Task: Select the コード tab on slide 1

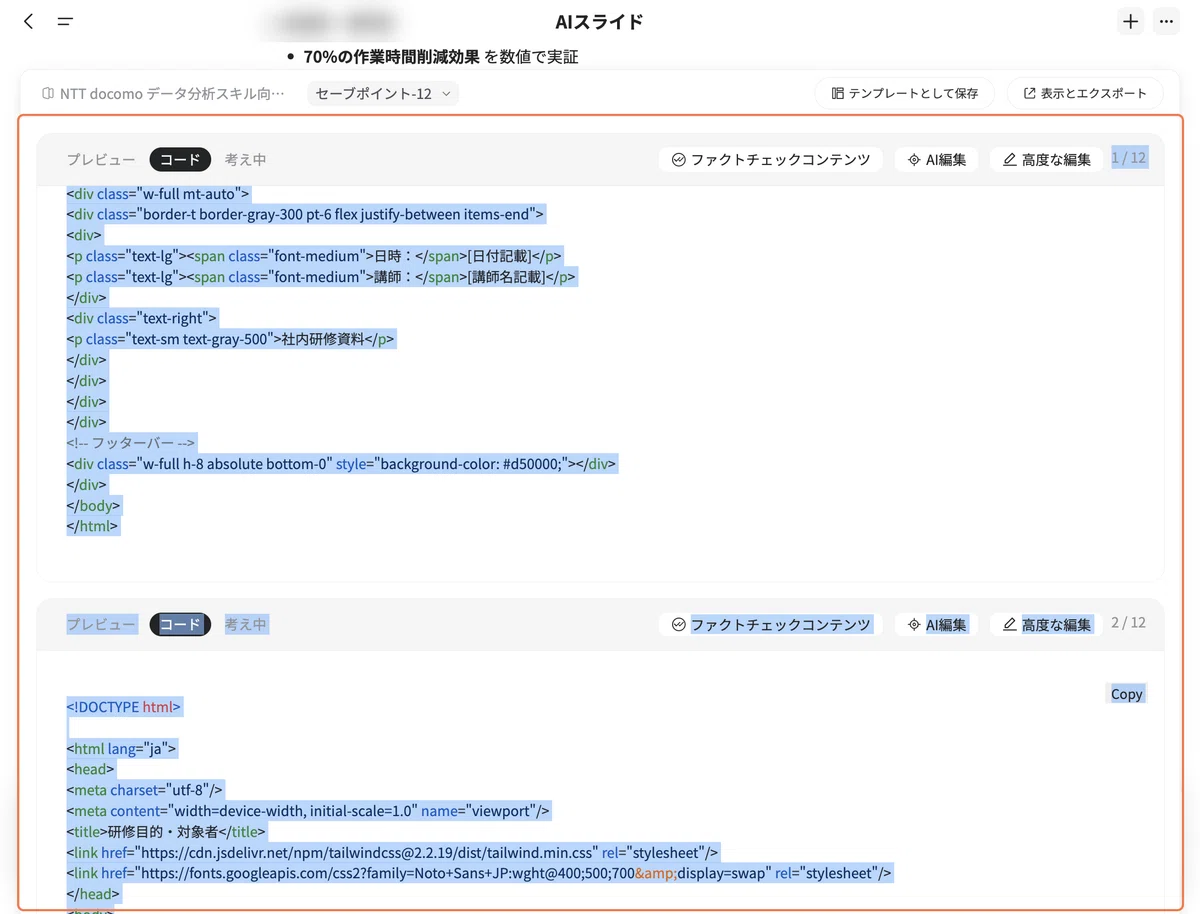Action: 180,159
